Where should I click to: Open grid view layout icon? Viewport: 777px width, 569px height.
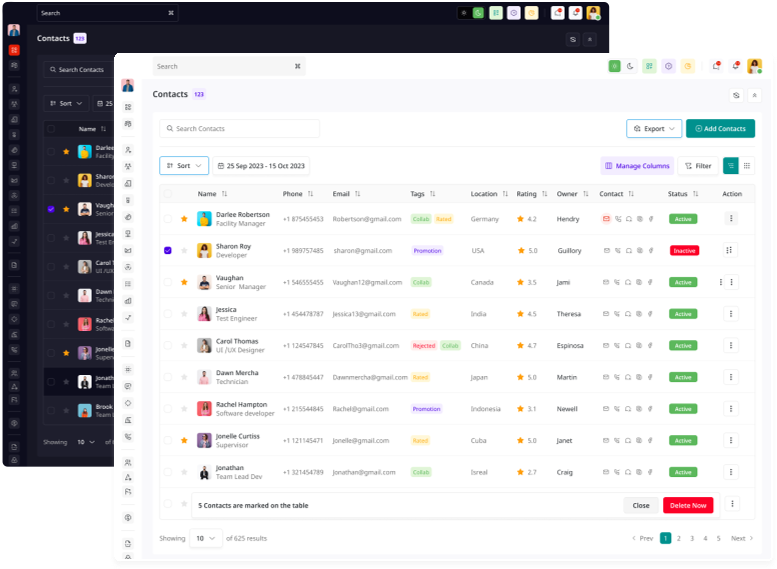click(x=747, y=166)
